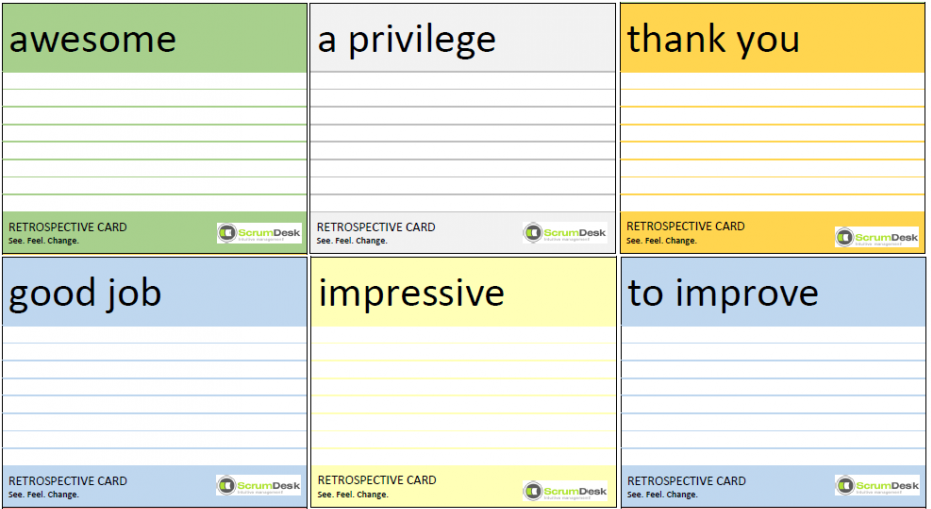Click the lined writing area of awesome card
Viewport: 931px width, 509px height.
(x=155, y=142)
